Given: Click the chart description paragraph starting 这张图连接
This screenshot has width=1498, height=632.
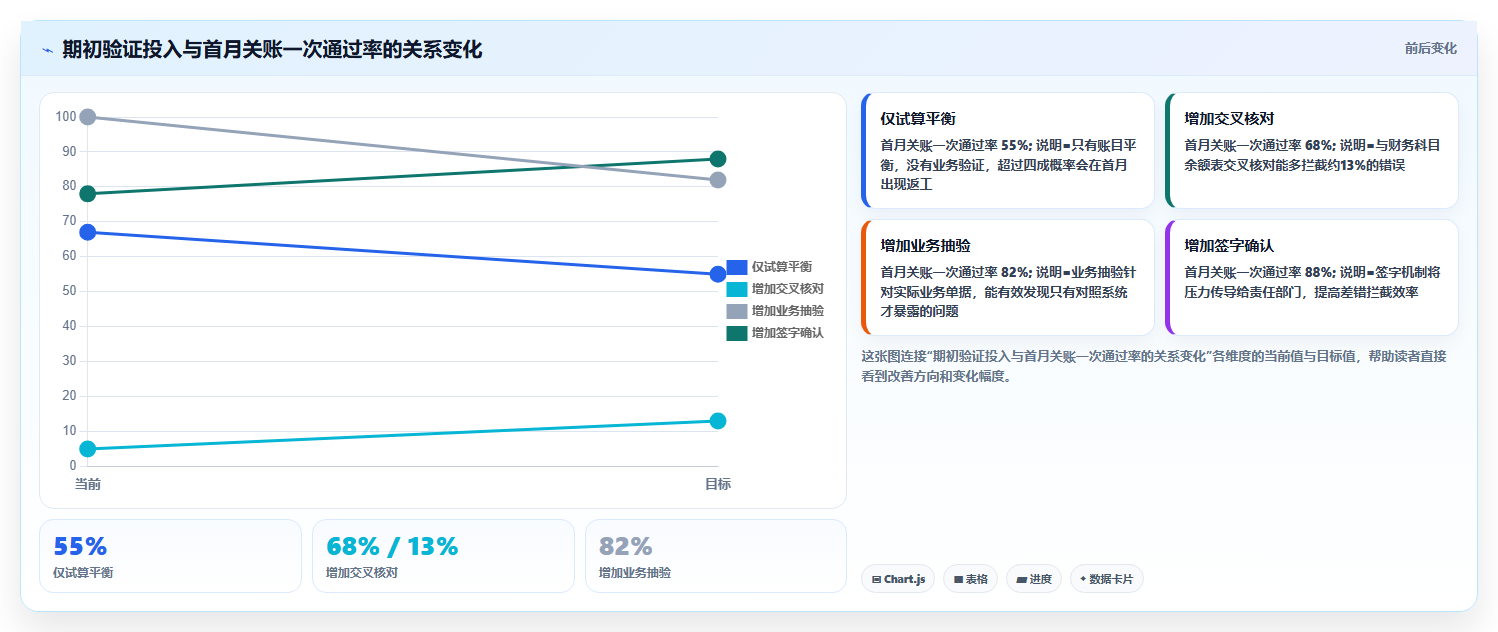Looking at the screenshot, I should click(x=1153, y=366).
